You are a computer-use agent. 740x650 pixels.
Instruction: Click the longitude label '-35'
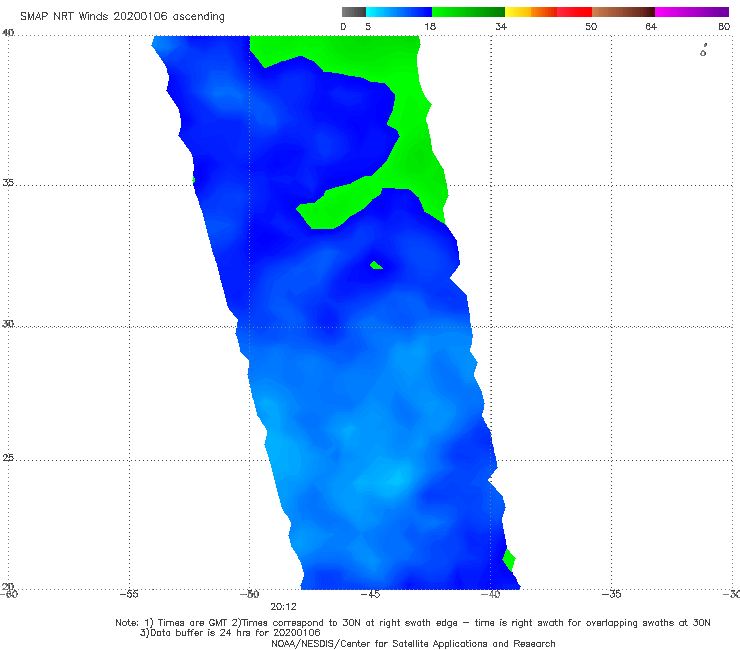612,594
